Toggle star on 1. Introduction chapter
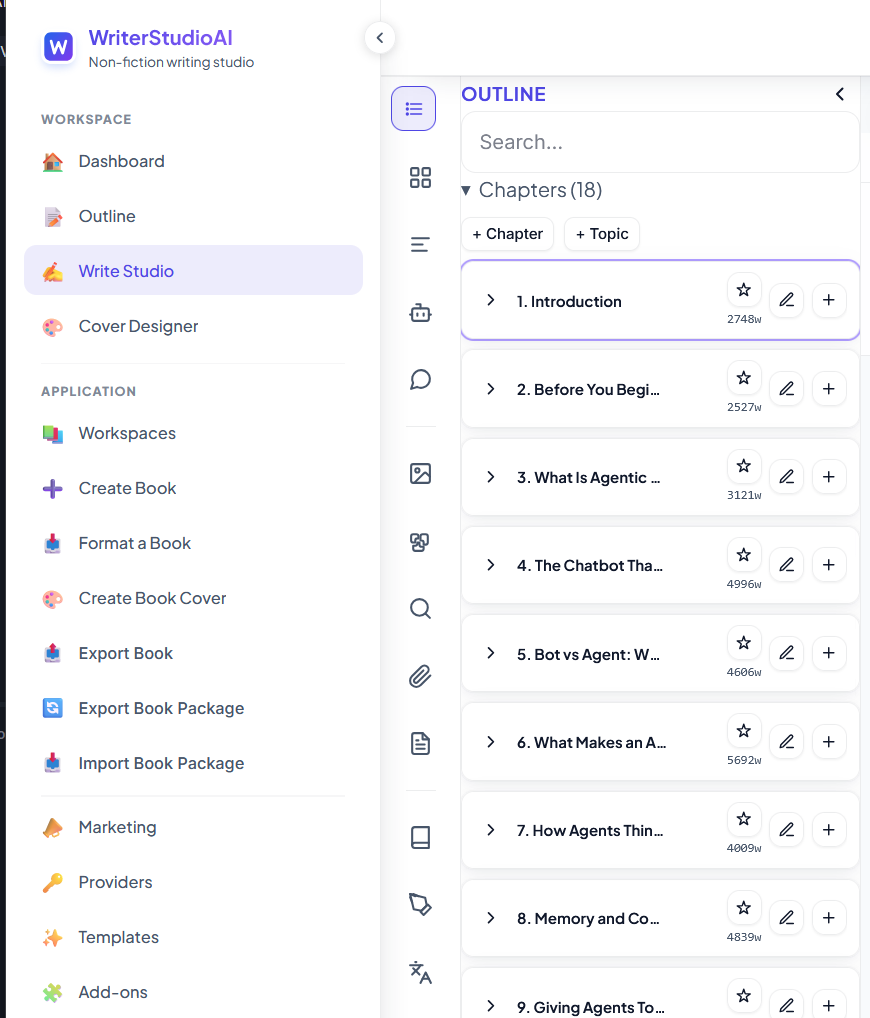The height and width of the screenshot is (1018, 870). click(x=743, y=290)
